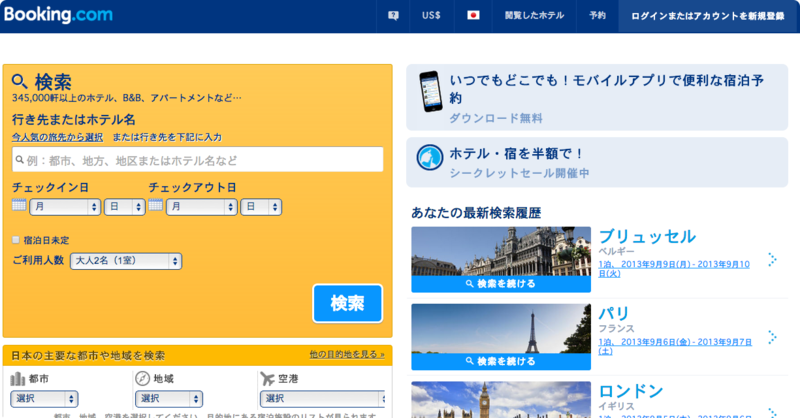Click 検索を続ける under Paris photo

click(x=501, y=361)
